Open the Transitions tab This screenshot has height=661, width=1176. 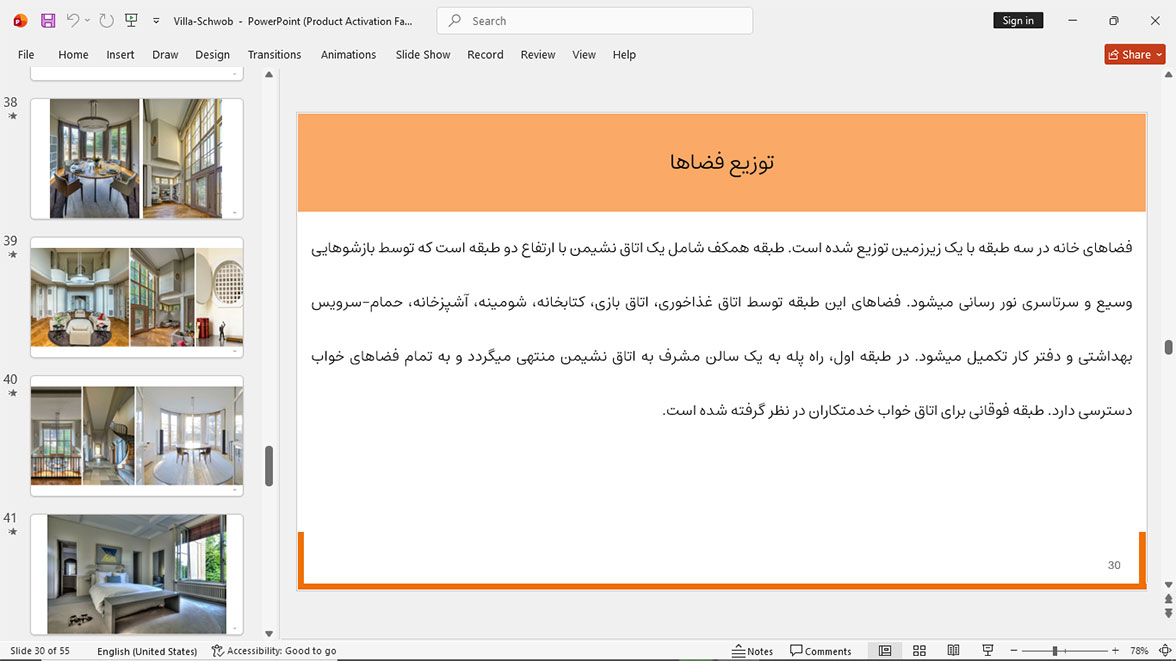274,55
